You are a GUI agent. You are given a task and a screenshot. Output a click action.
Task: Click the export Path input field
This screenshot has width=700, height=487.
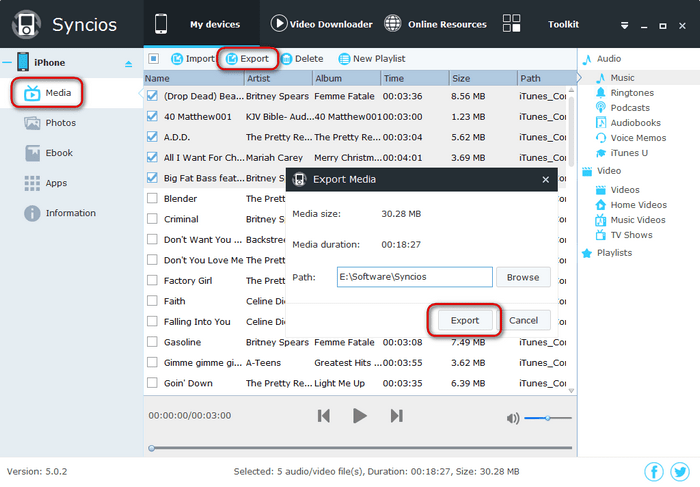[415, 277]
